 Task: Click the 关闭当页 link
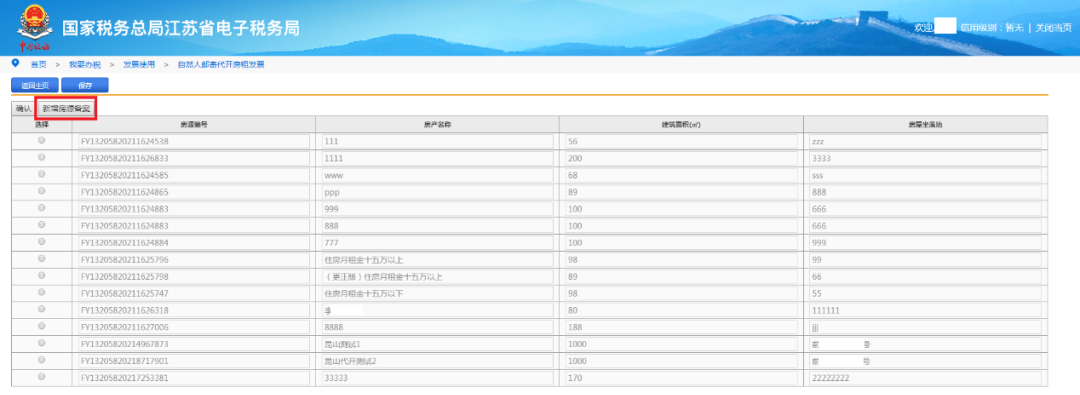1054,28
